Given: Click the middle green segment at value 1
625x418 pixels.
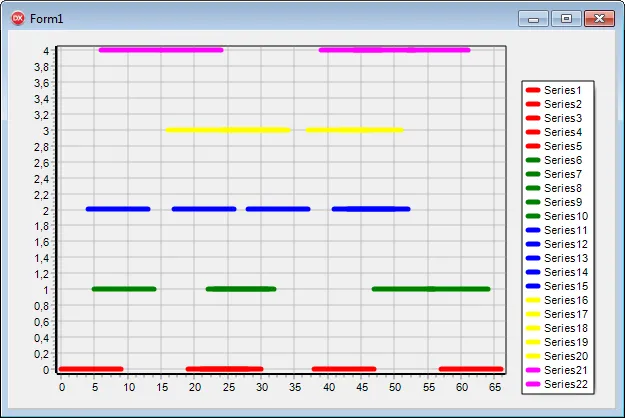Looking at the screenshot, I should [x=241, y=289].
